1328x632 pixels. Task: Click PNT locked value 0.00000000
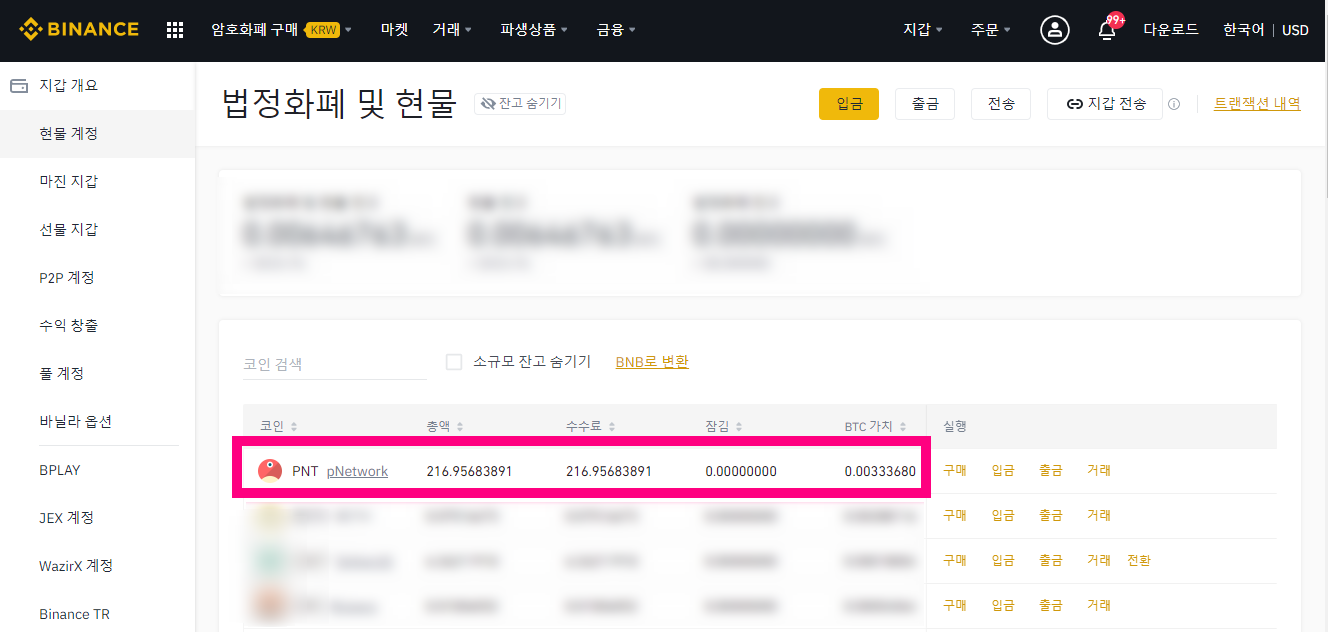(x=741, y=471)
